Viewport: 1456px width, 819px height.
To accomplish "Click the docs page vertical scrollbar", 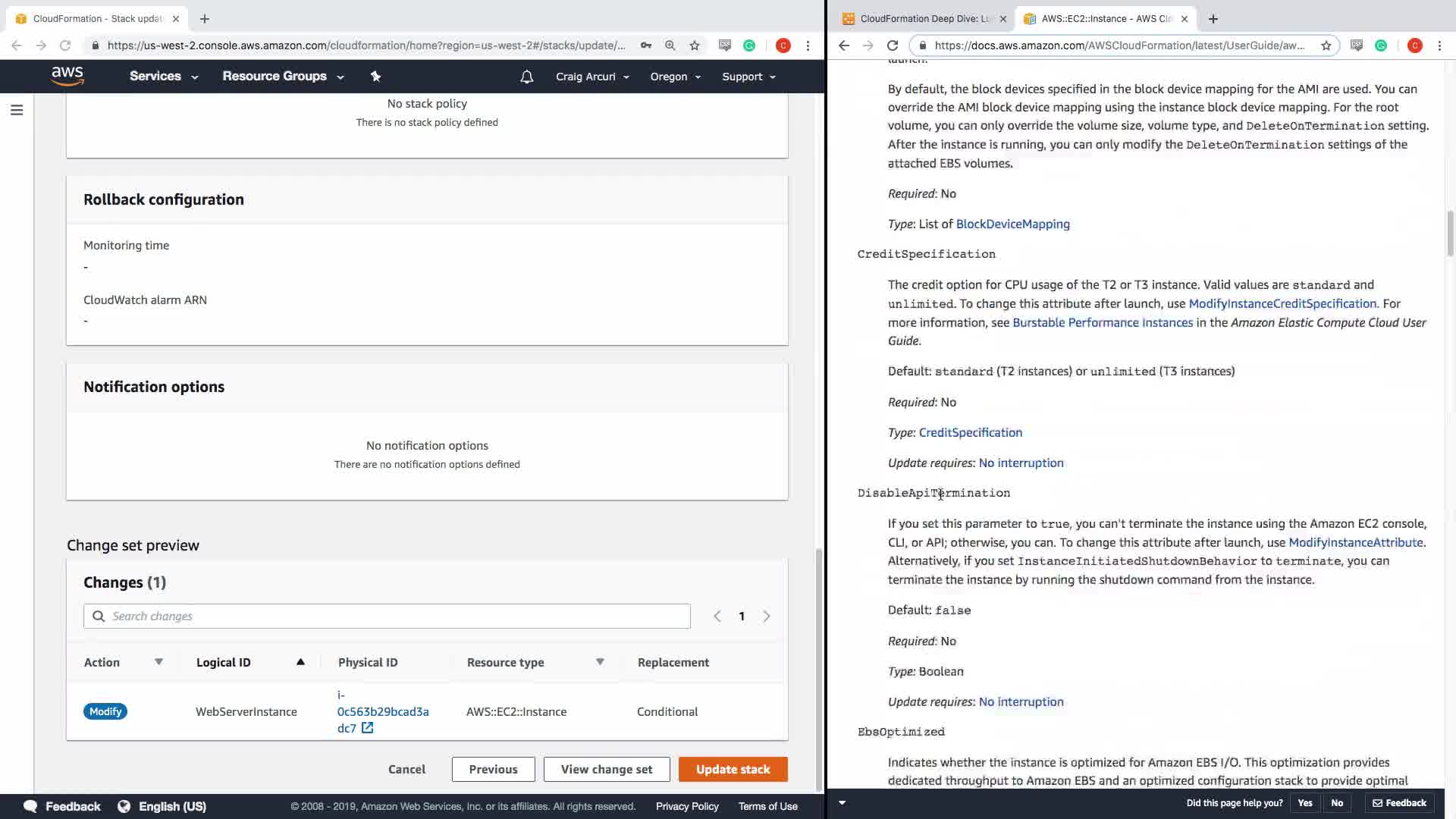I will pos(1450,234).
